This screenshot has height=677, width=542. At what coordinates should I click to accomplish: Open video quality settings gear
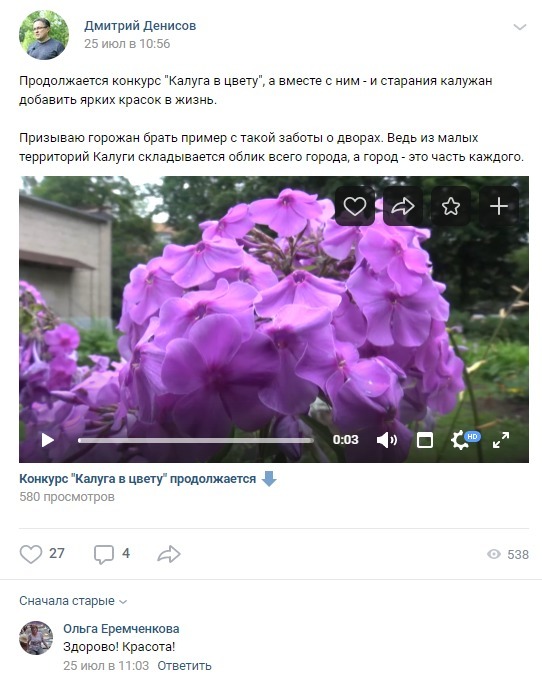(460, 440)
